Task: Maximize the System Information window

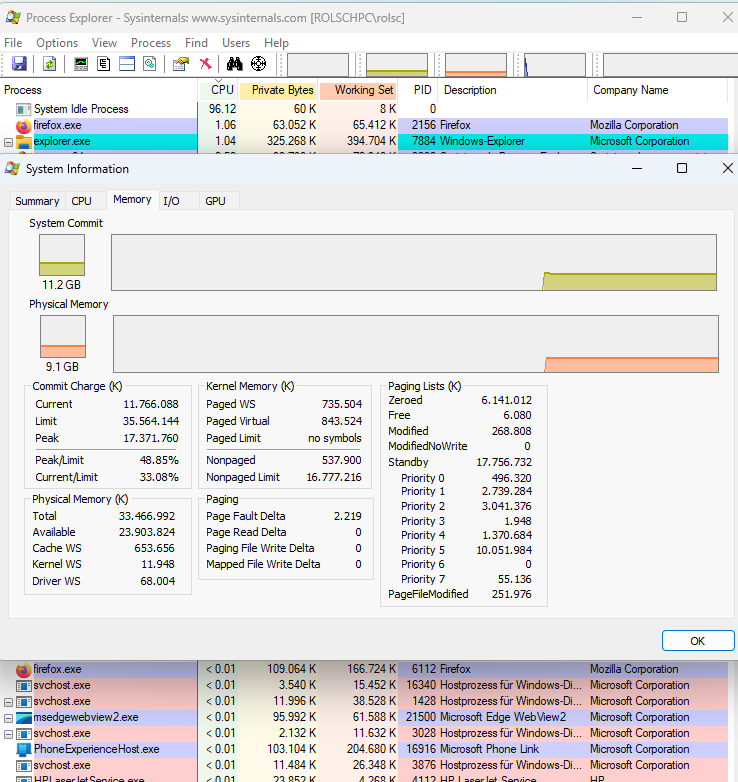Action: (x=682, y=169)
